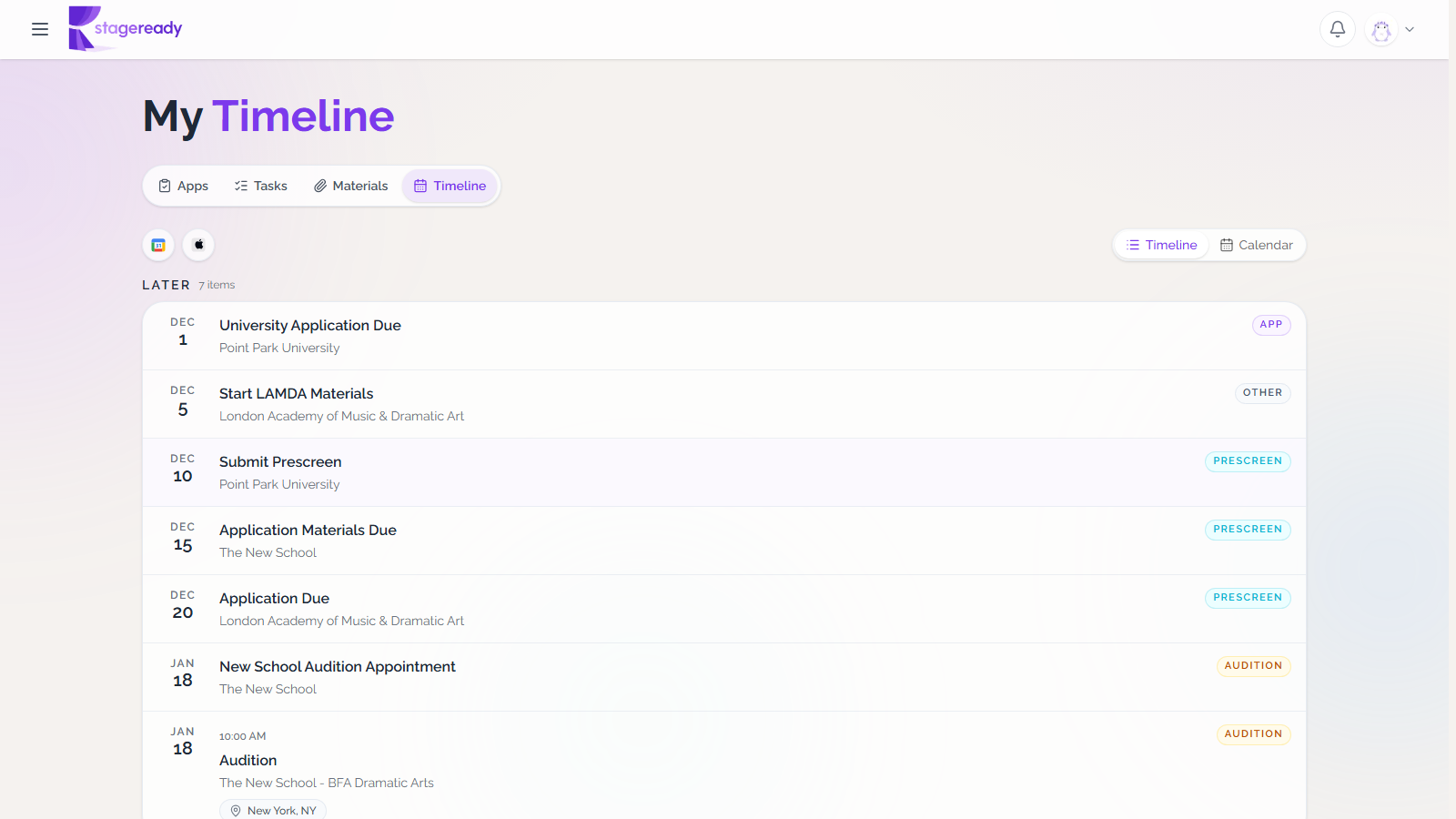Click the OTHER tag on Dec 5 item
The image size is (1456, 819).
[x=1262, y=393]
